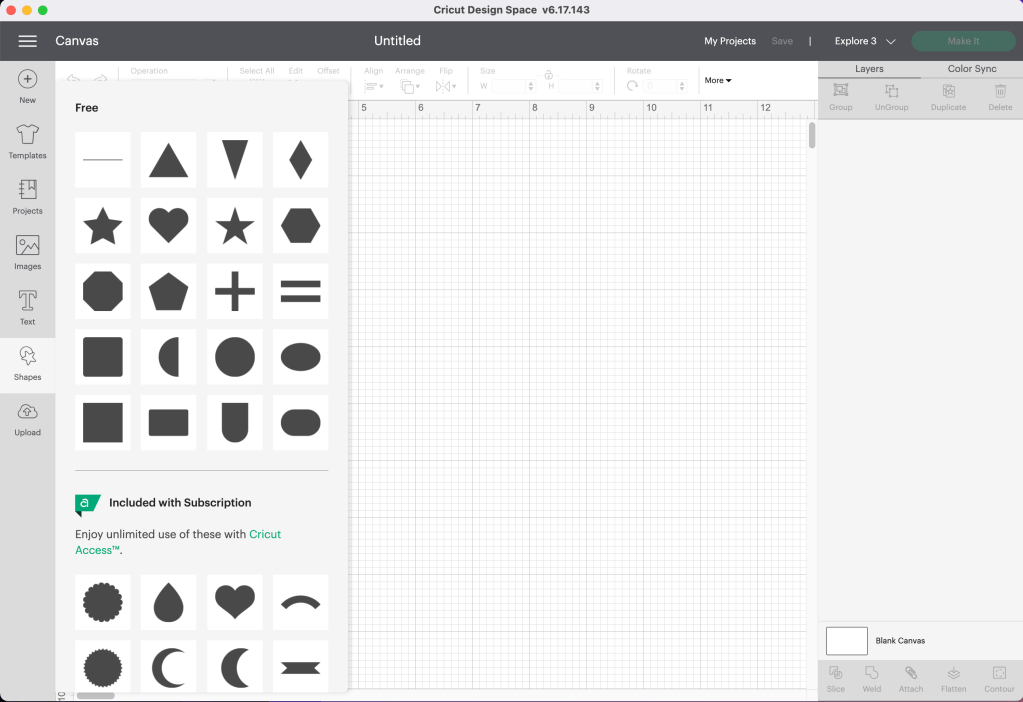Add the free triangle shape
This screenshot has height=702, width=1023.
point(168,160)
